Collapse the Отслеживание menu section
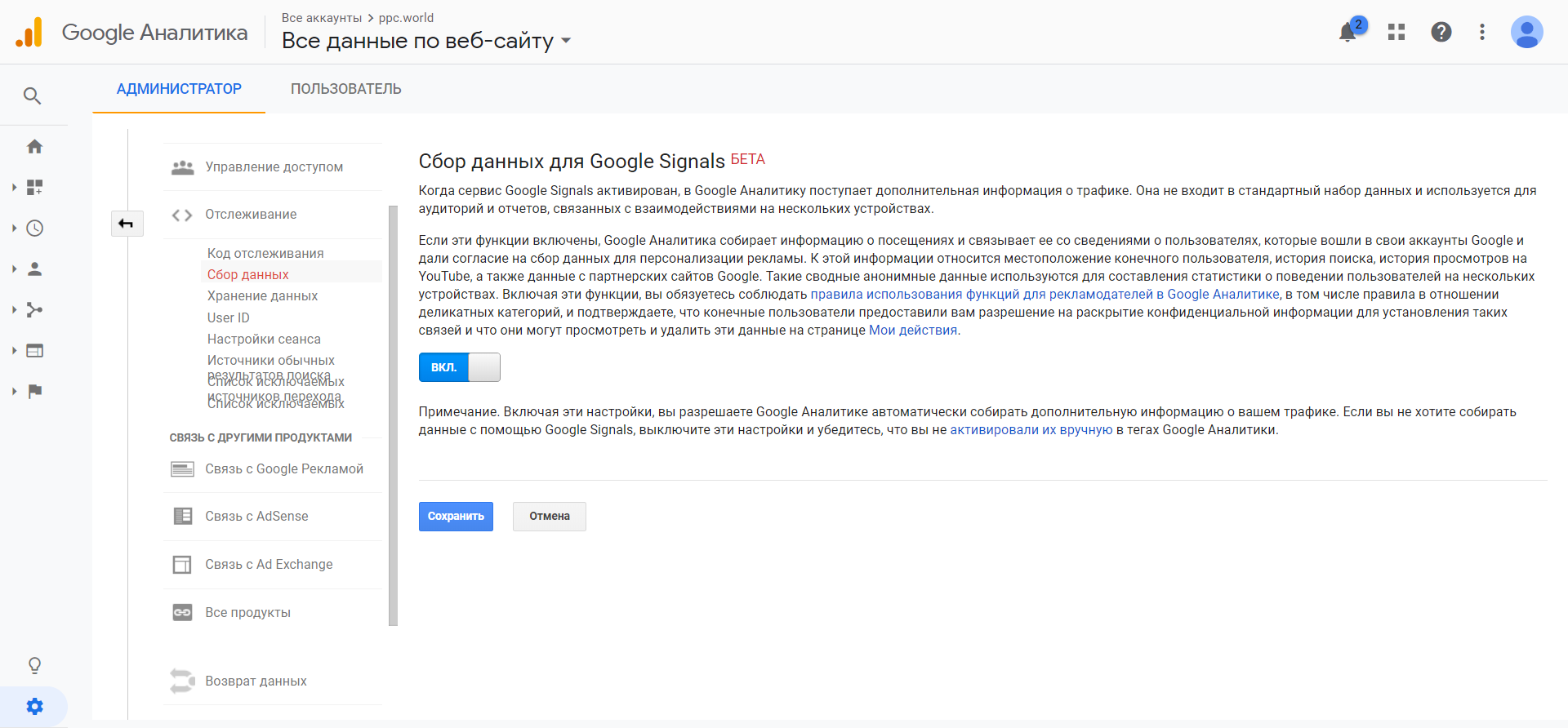 pos(251,215)
